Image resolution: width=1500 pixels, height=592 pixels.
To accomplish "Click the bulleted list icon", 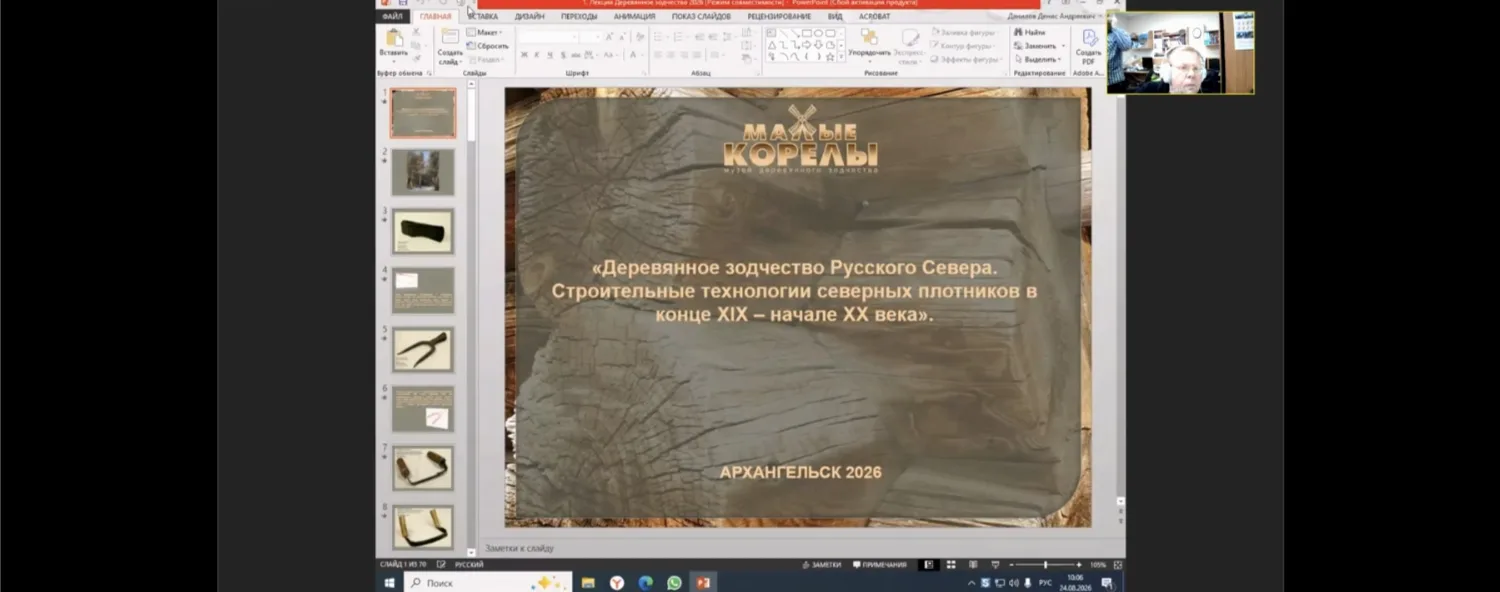I will tap(658, 36).
